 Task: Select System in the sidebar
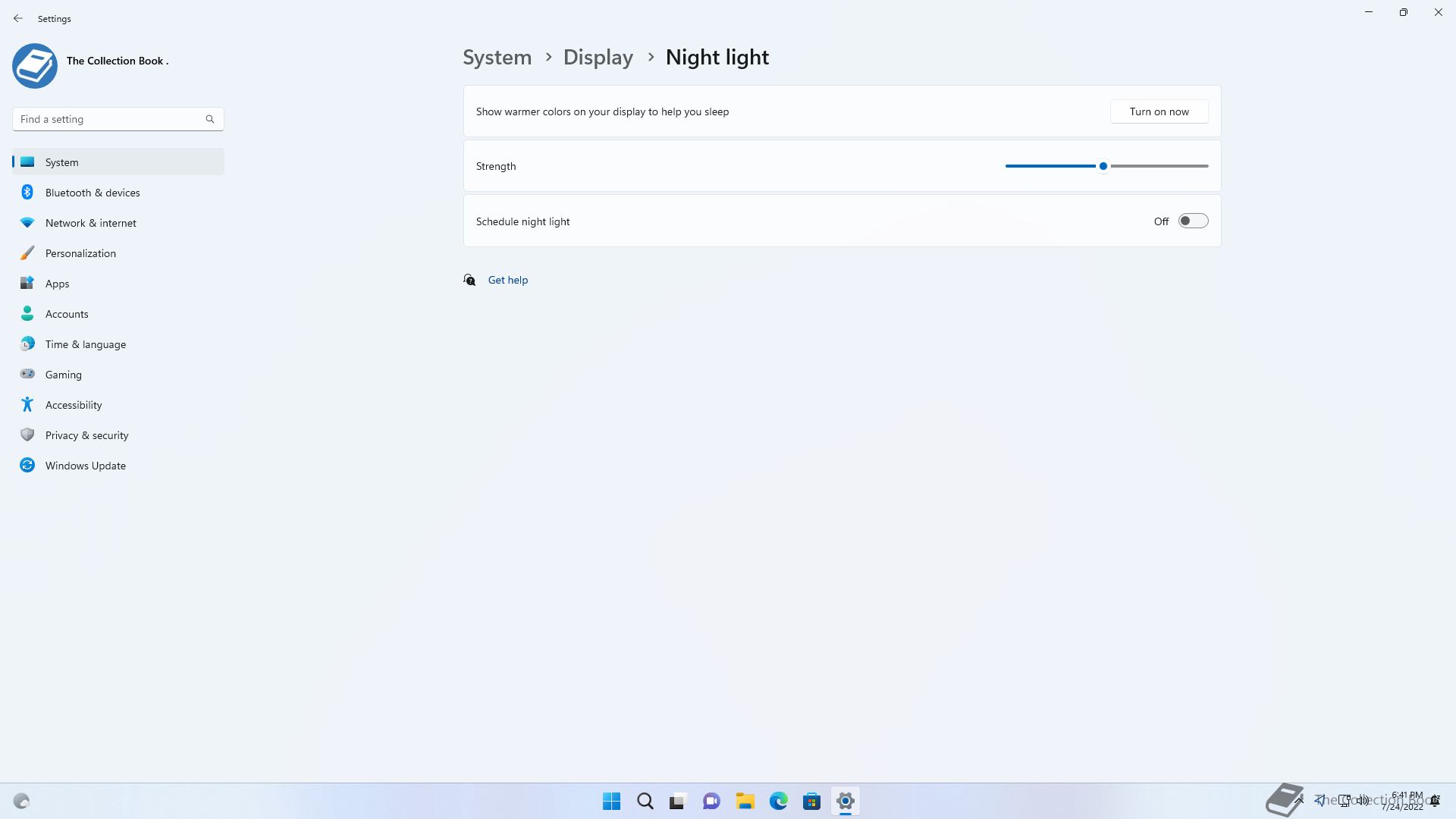[118, 162]
